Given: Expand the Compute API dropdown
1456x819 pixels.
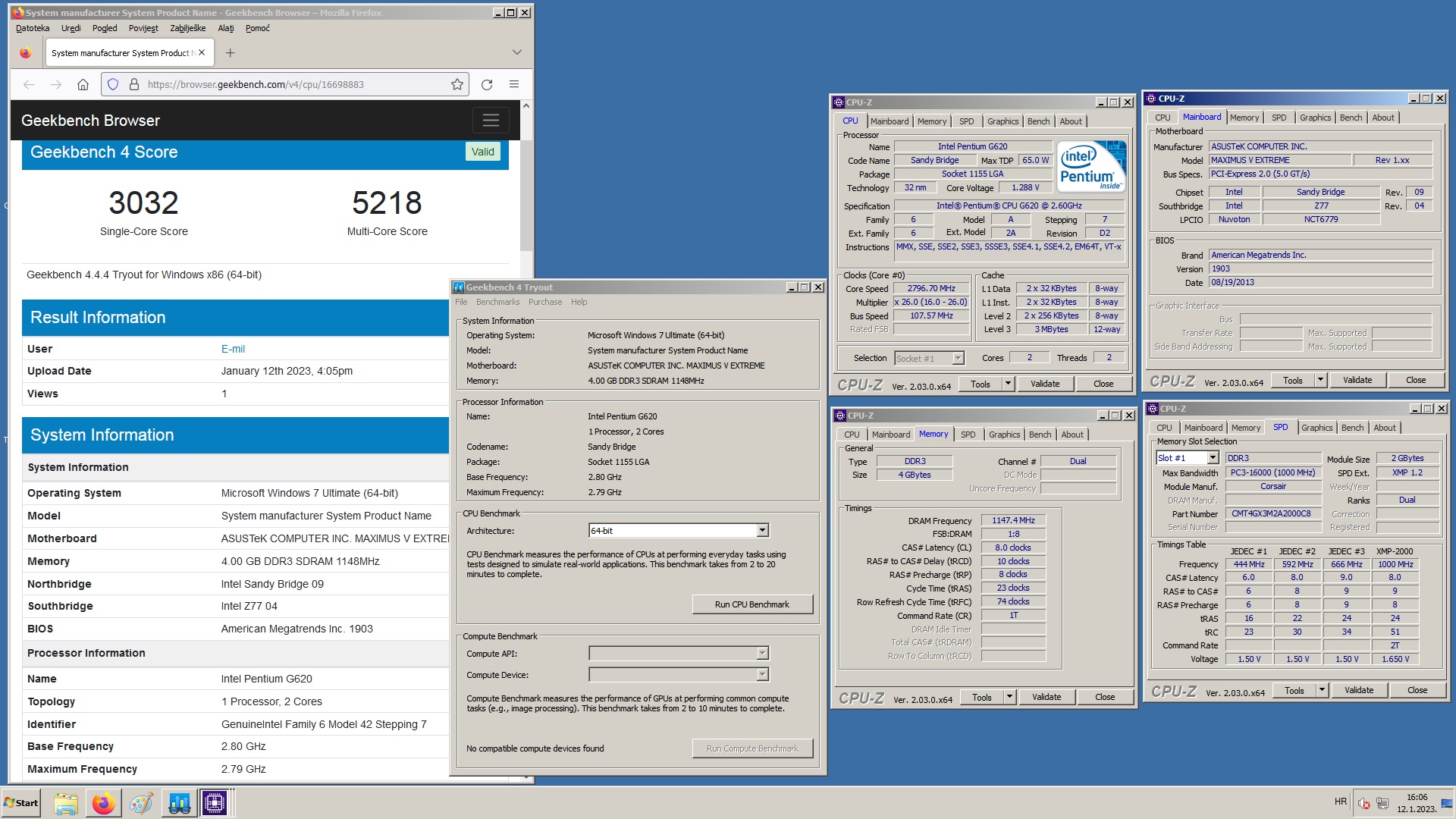Looking at the screenshot, I should pos(763,654).
